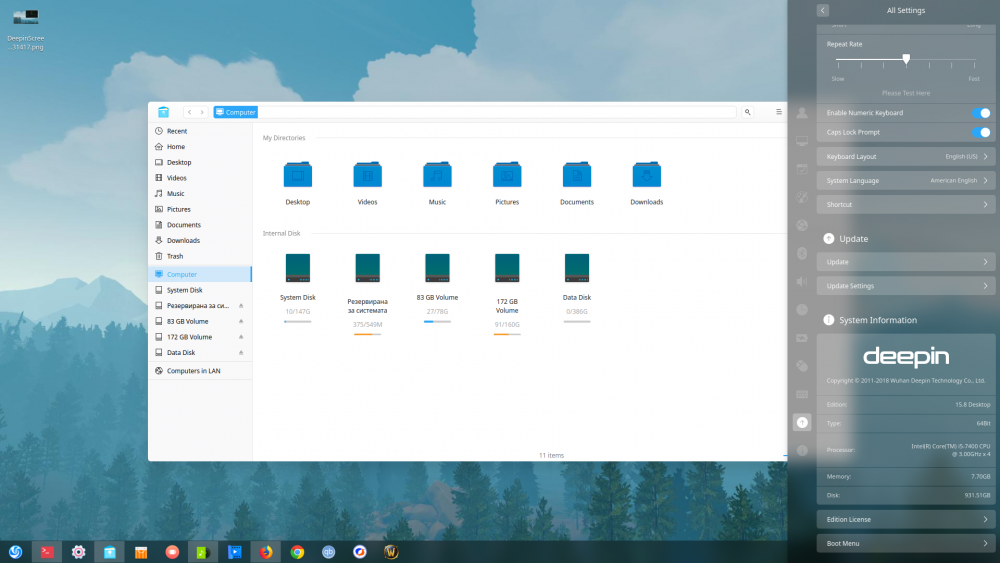The height and width of the screenshot is (563, 1000).
Task: Expand the Edition License row
Action: (906, 520)
